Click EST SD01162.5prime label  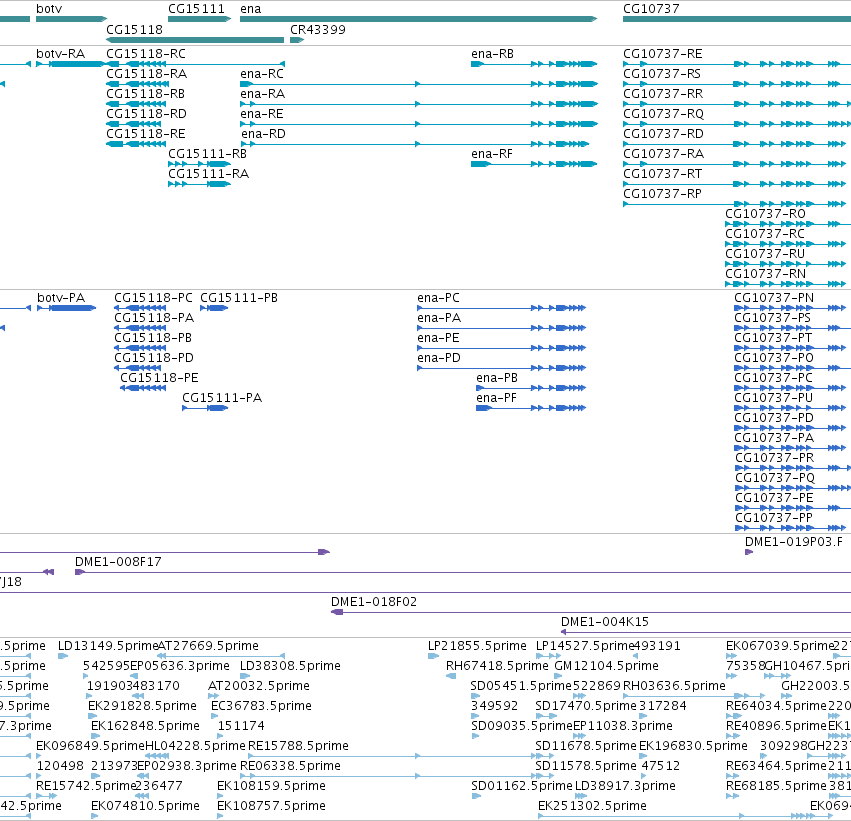[x=522, y=786]
